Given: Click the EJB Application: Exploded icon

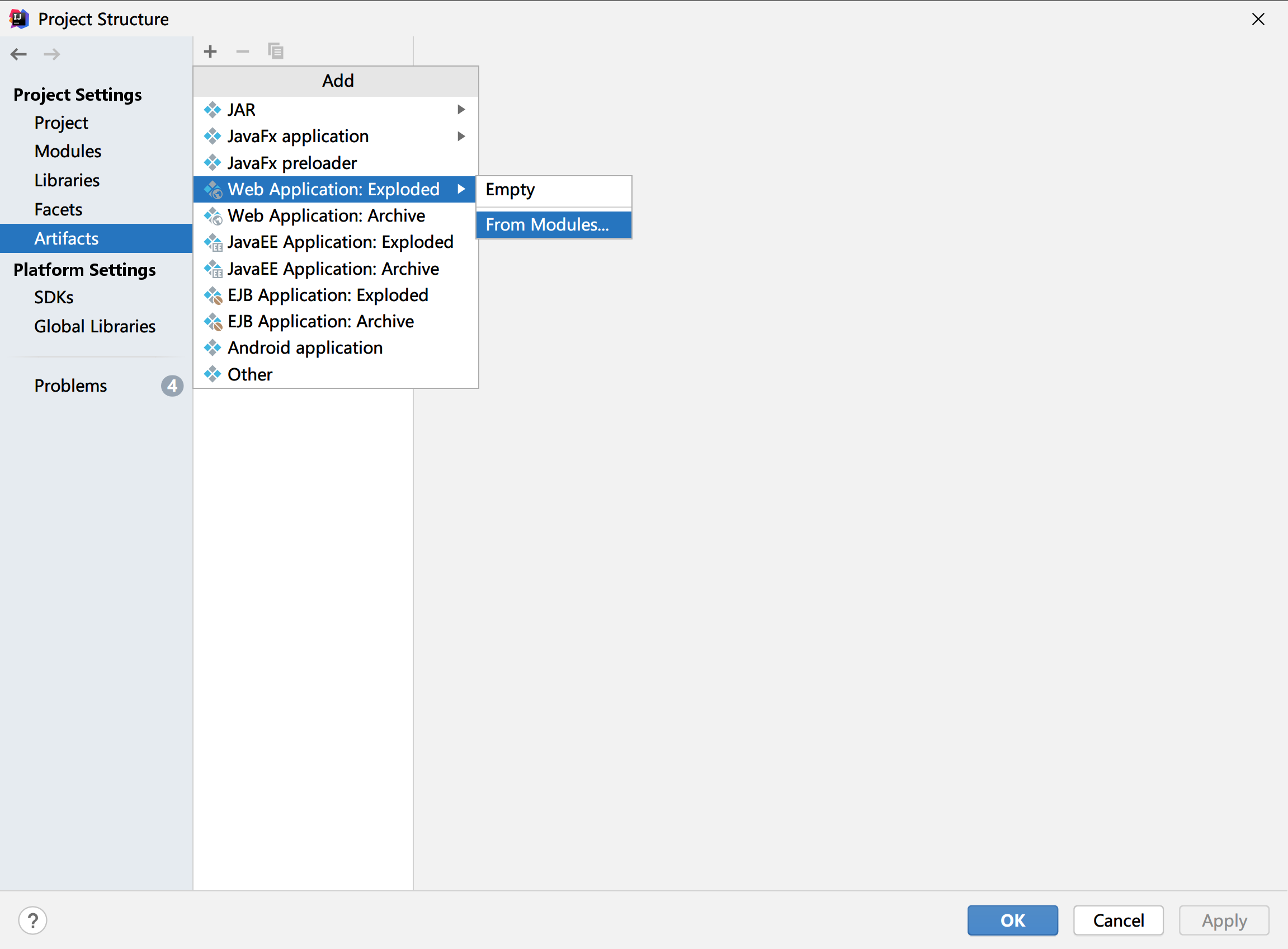Looking at the screenshot, I should pos(213,295).
